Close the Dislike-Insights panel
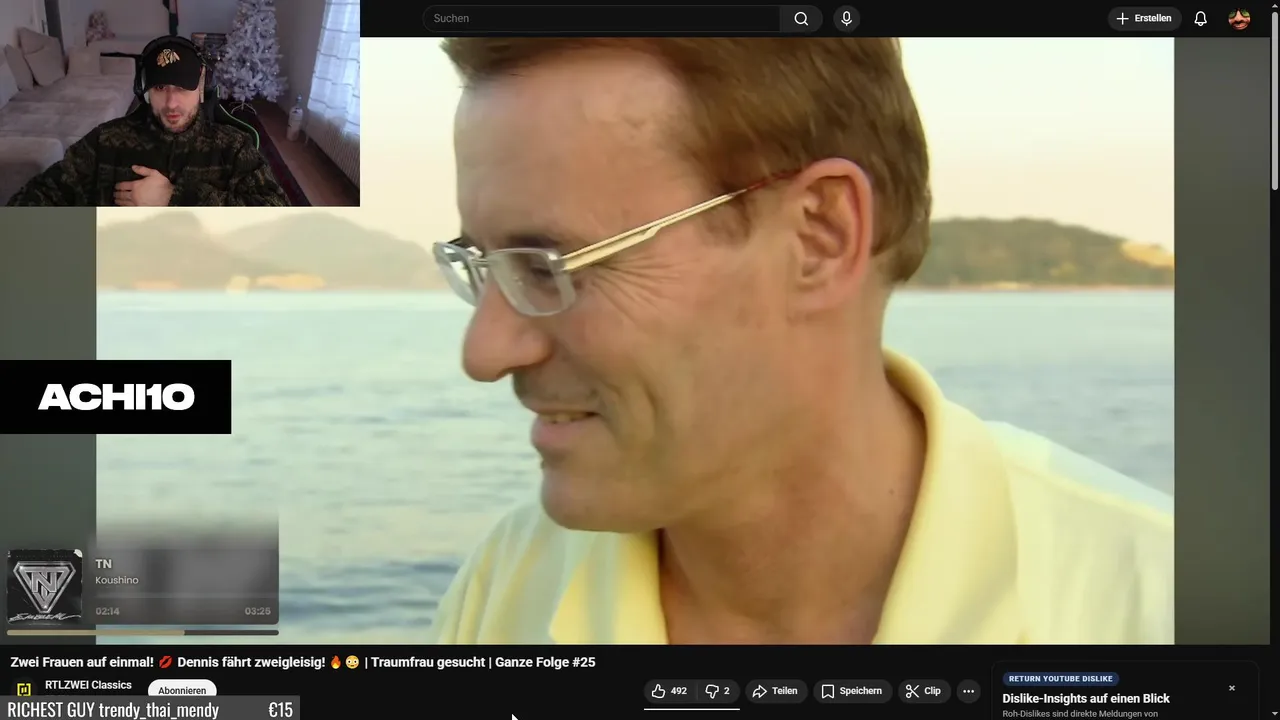Screen dimensions: 1280x720 point(1232,688)
